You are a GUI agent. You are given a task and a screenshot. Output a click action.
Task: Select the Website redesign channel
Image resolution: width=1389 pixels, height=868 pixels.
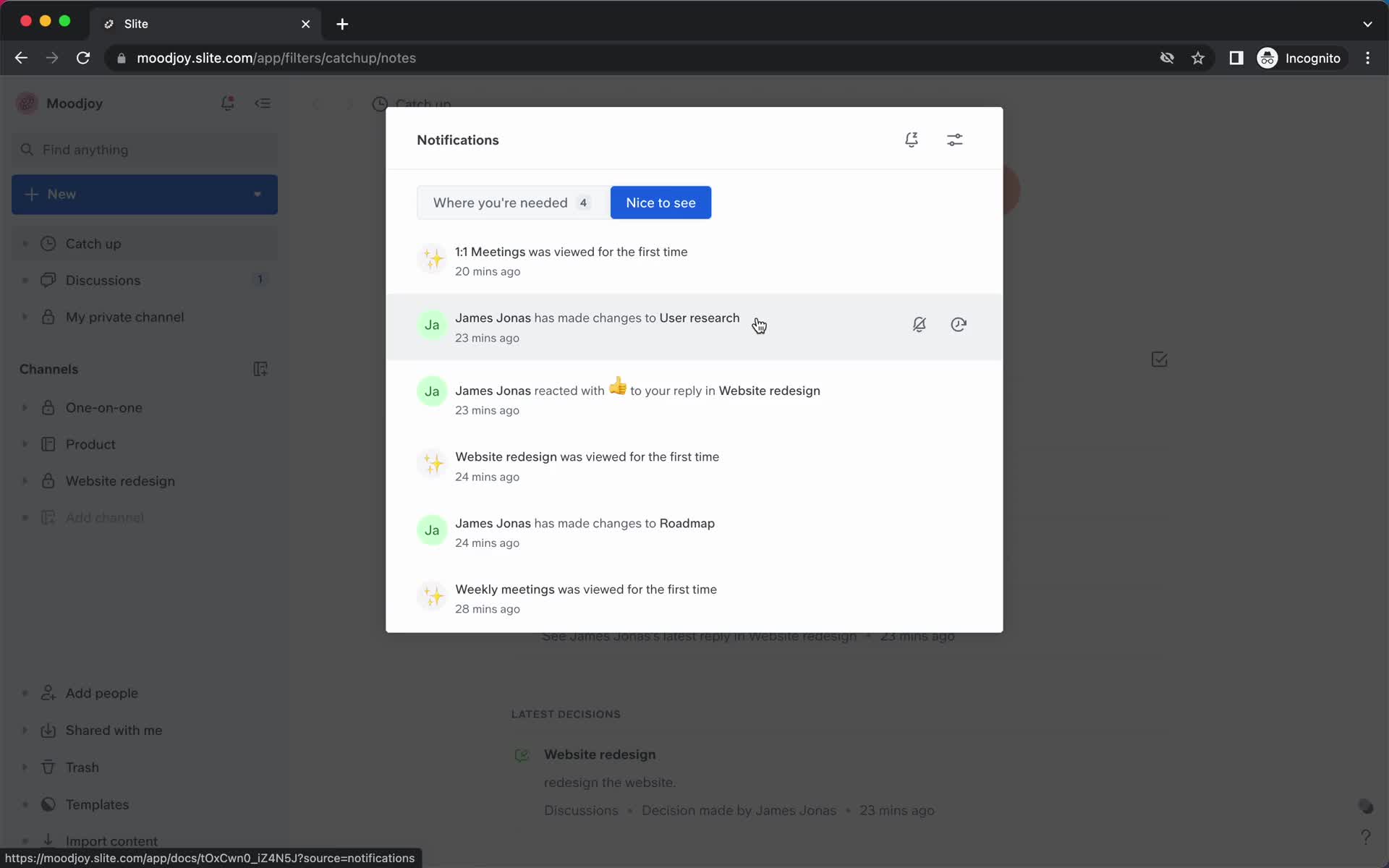tap(119, 480)
